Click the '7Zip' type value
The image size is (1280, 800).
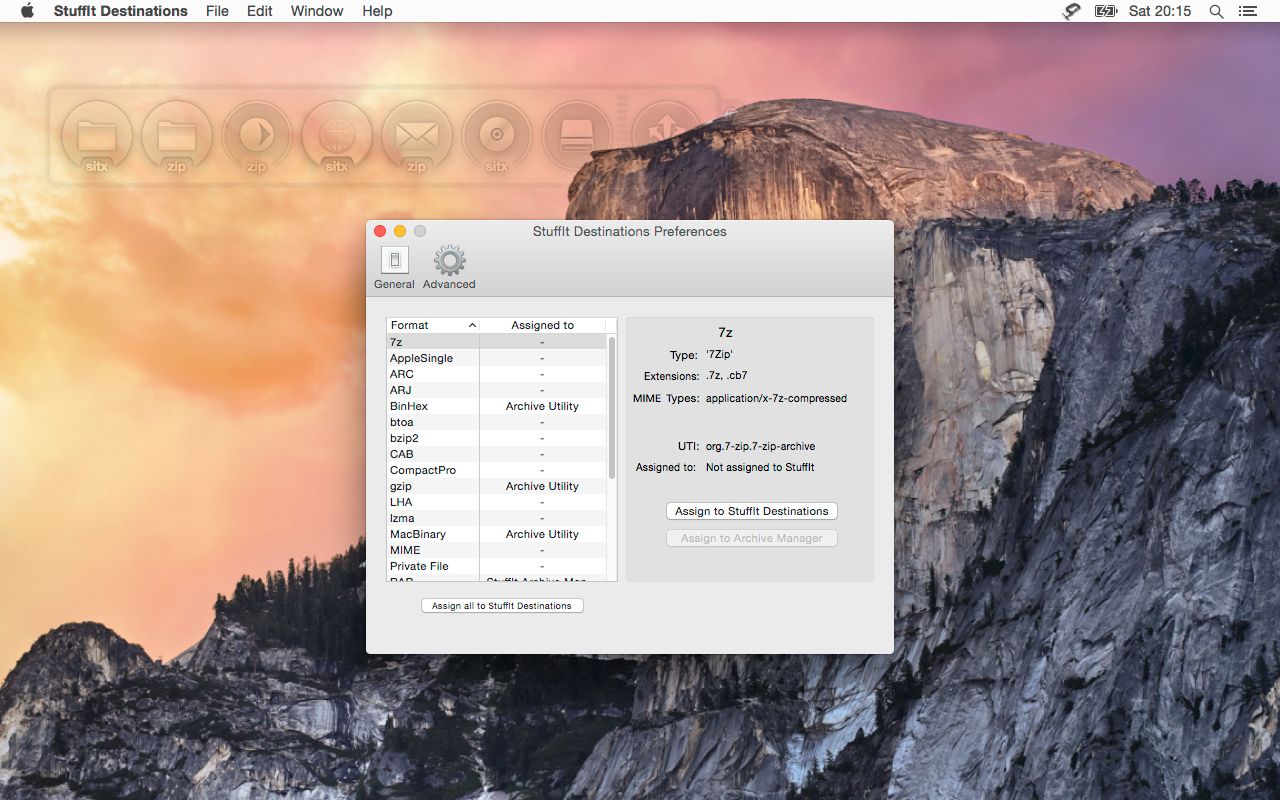click(x=720, y=355)
